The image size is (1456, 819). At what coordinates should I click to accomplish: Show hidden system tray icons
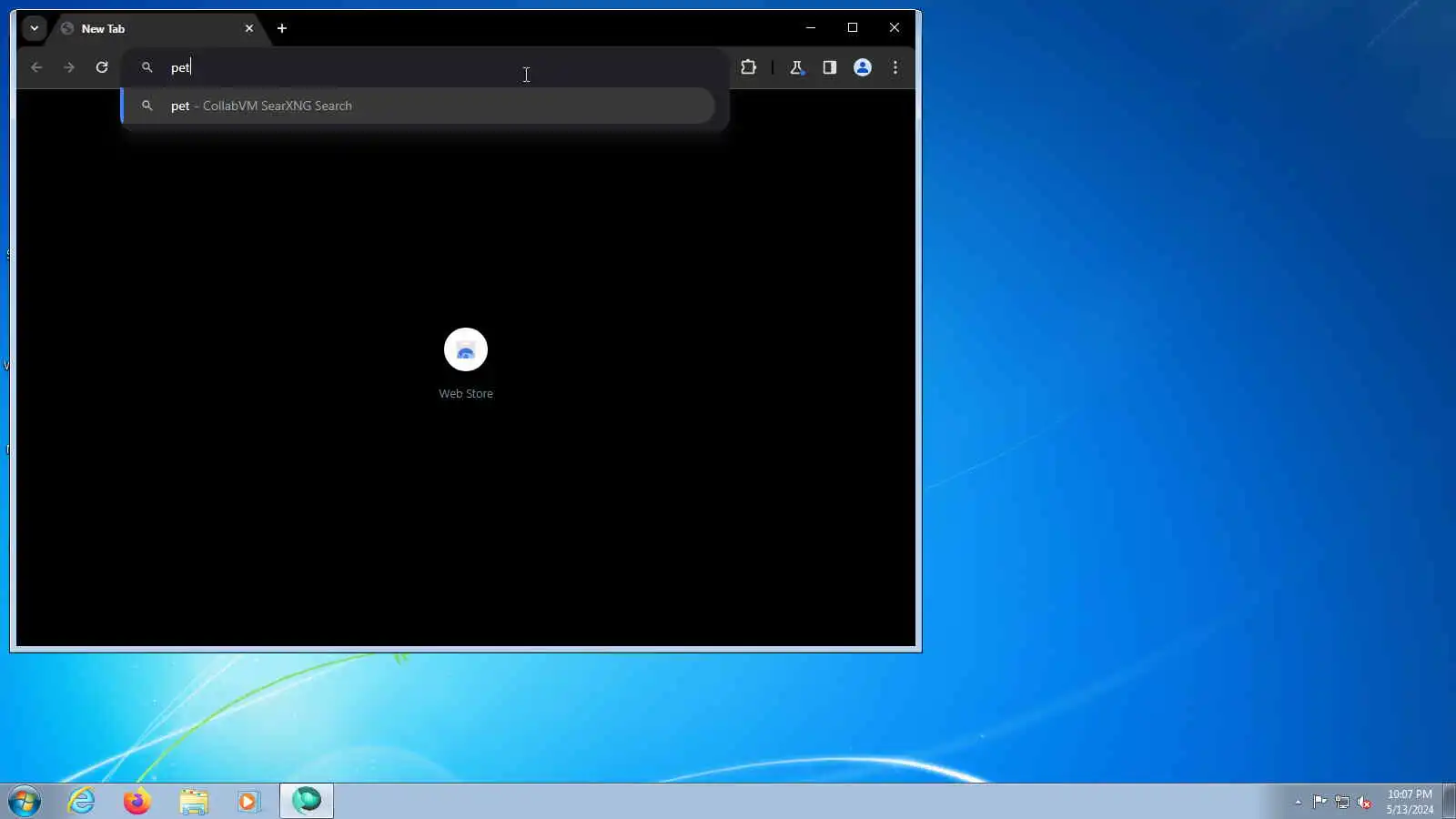[1298, 802]
